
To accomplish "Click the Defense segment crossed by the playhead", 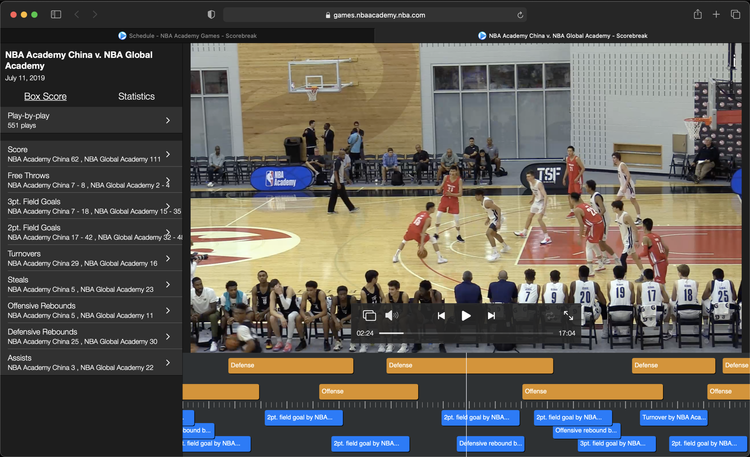I will coord(469,366).
